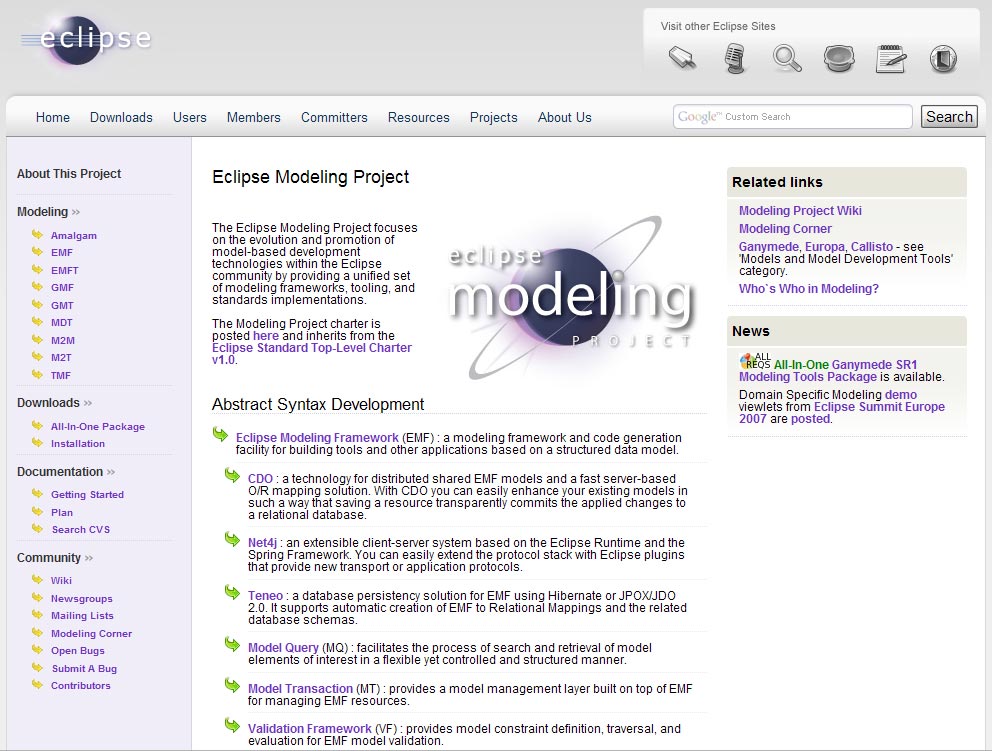The width and height of the screenshot is (992, 751).
Task: Open the GMT sidebar link
Action: click(x=62, y=305)
